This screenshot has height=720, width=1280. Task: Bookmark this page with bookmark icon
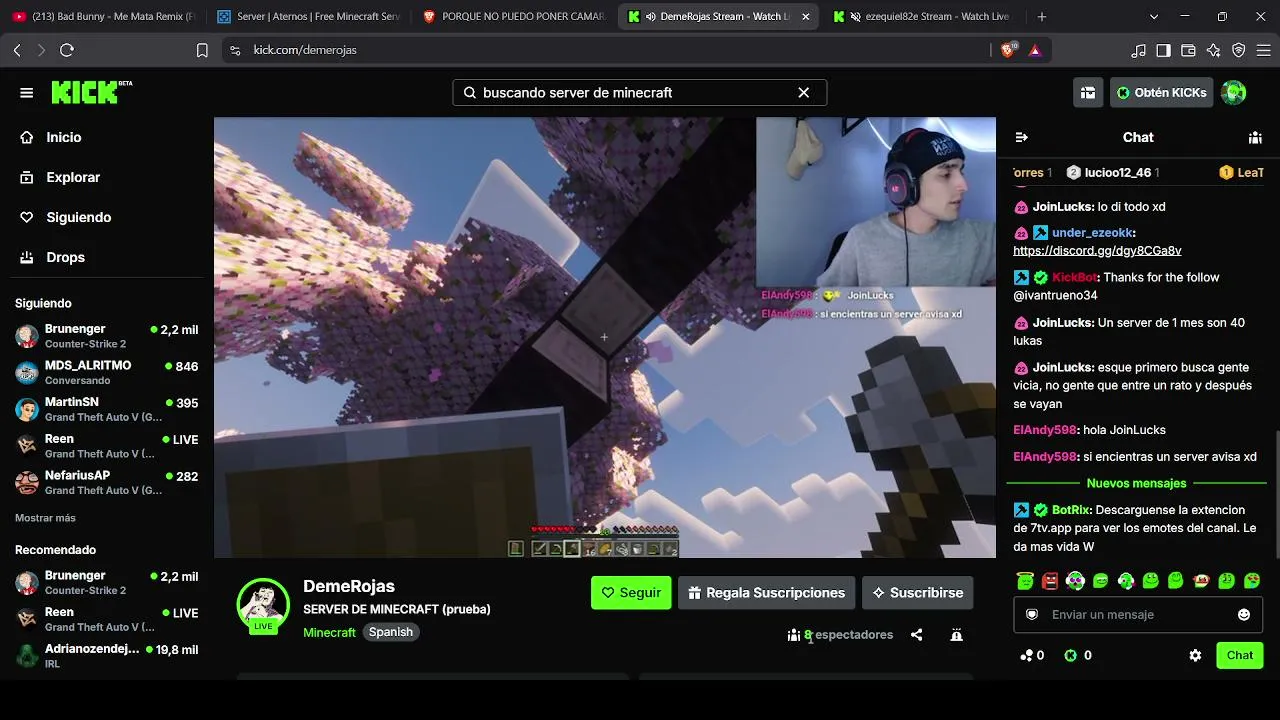tap(202, 50)
